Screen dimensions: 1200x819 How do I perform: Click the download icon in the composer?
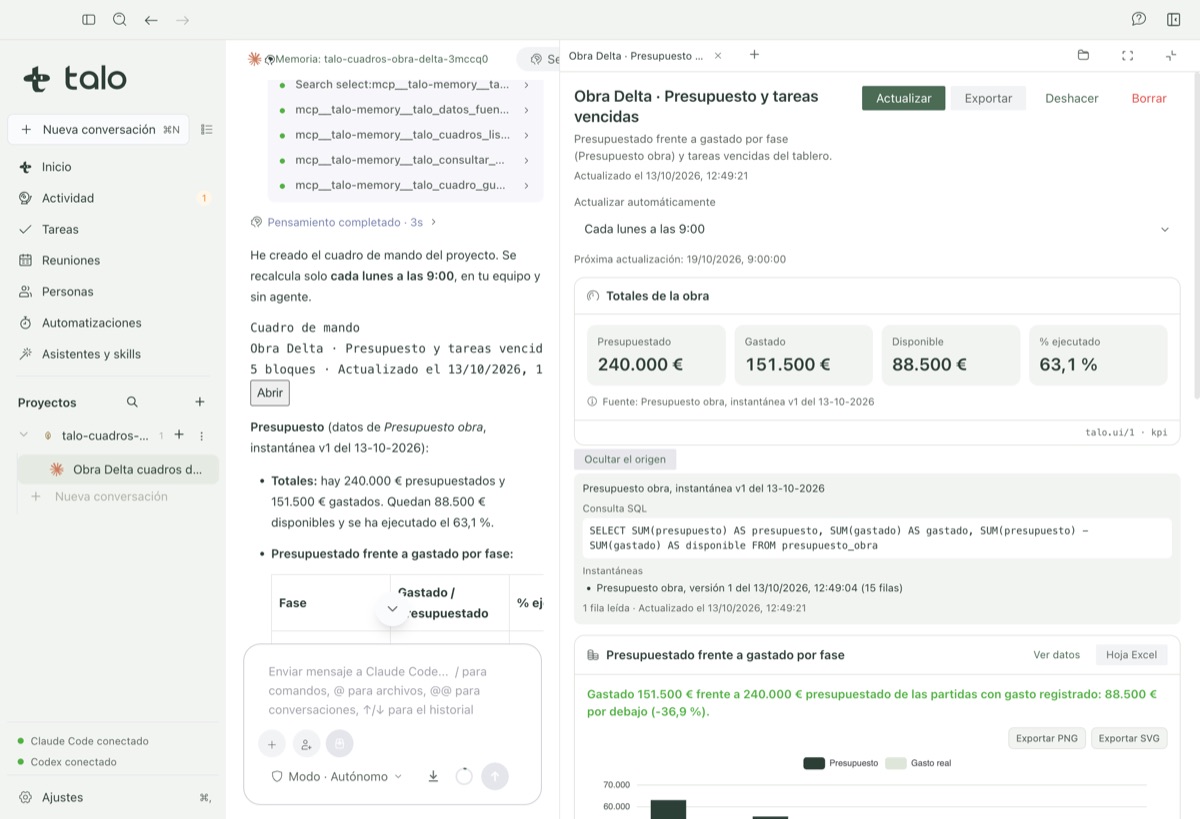tap(433, 776)
